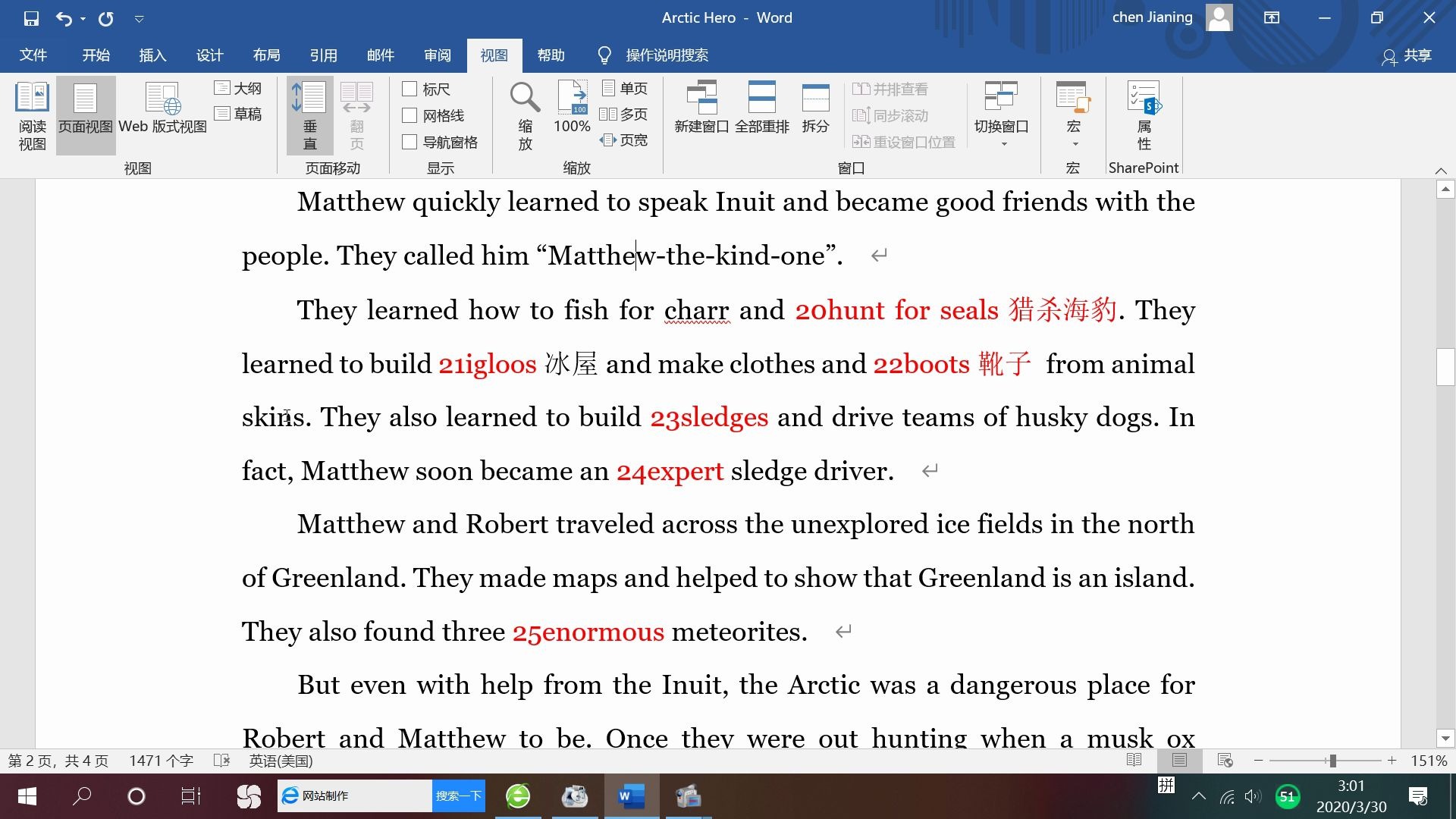This screenshot has width=1456, height=819.
Task: Switch to Print Layout in status bar
Action: click(x=1179, y=761)
